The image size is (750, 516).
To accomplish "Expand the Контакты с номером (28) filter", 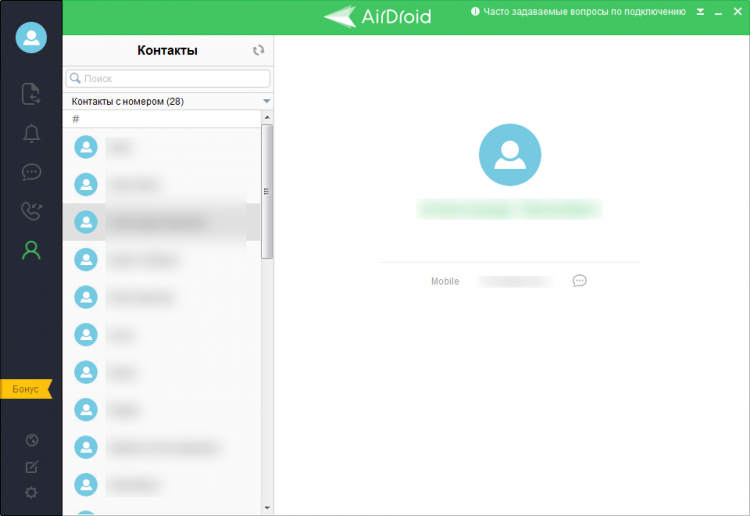I will coord(168,101).
